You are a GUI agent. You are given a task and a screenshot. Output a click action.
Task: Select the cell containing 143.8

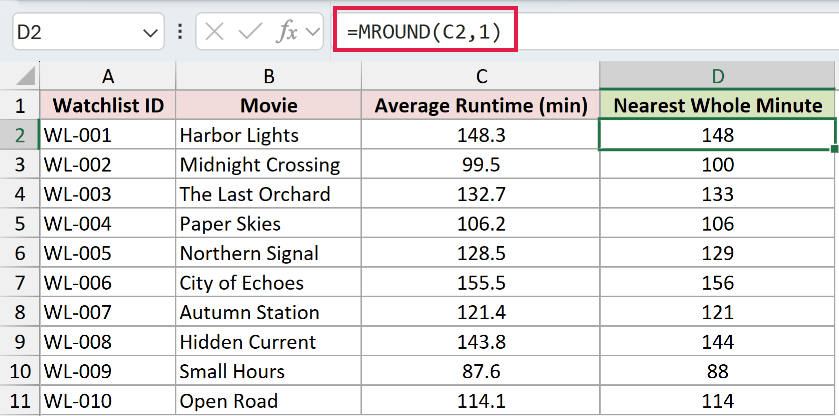(x=481, y=341)
